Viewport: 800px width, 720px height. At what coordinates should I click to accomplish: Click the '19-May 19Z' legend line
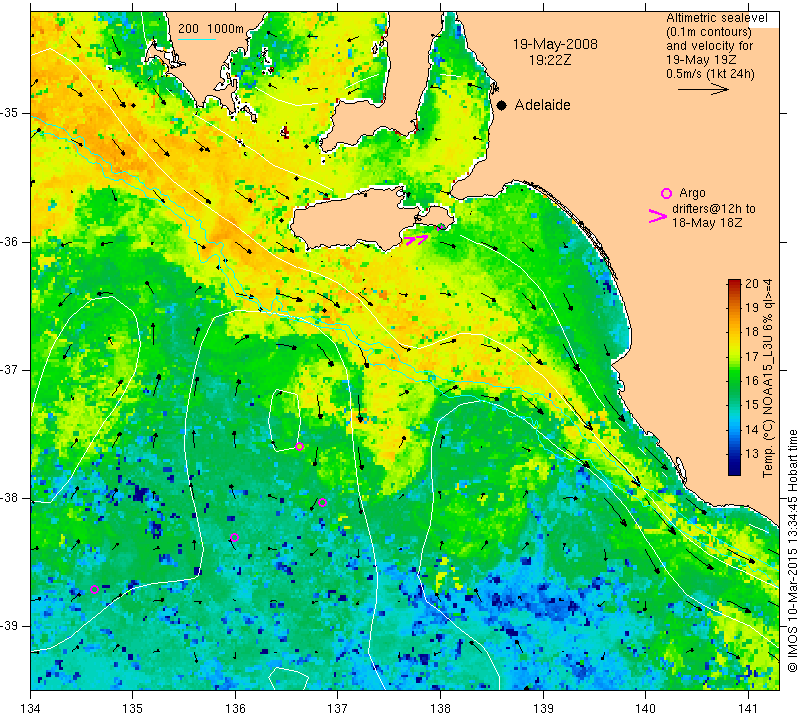point(699,60)
